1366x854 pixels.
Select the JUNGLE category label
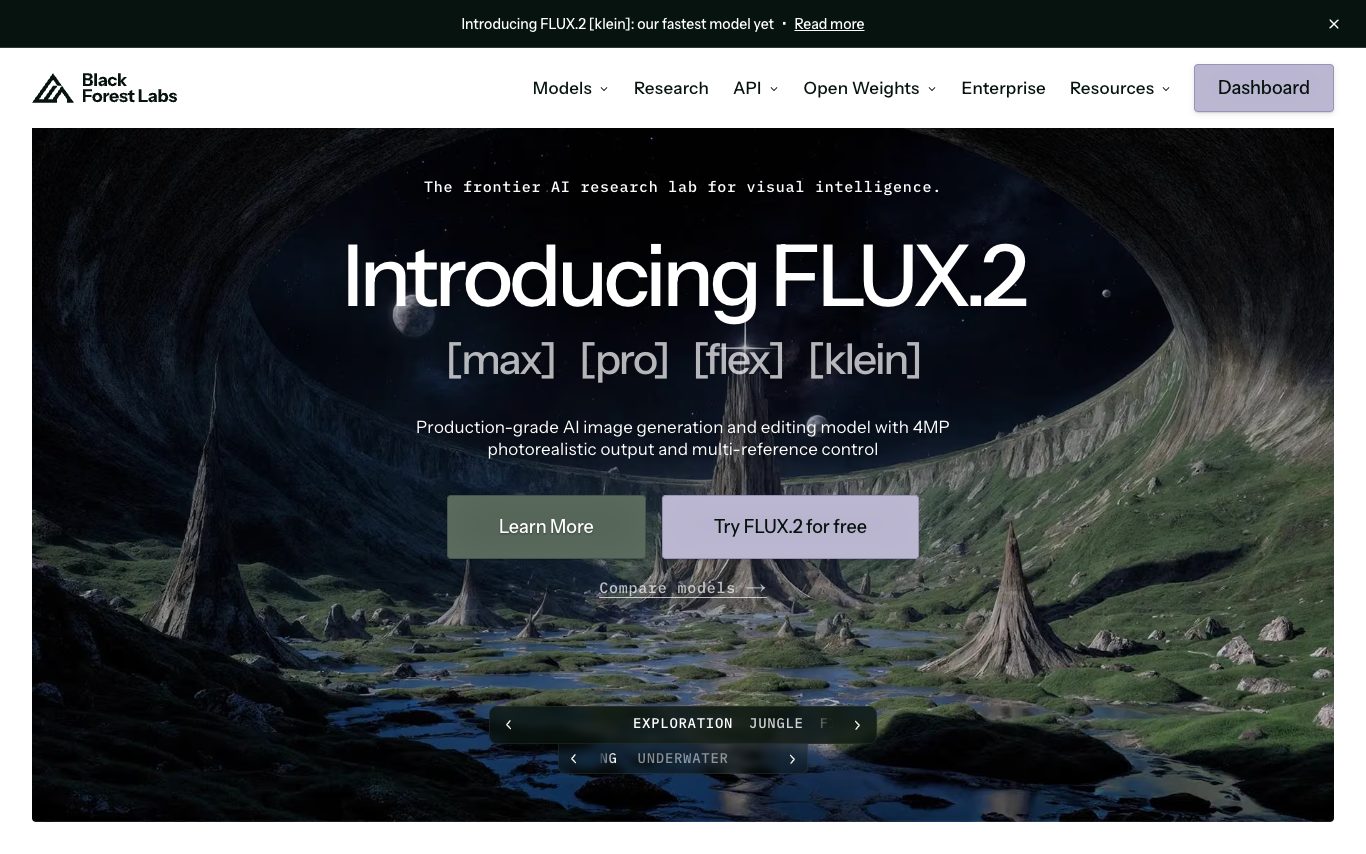point(776,724)
